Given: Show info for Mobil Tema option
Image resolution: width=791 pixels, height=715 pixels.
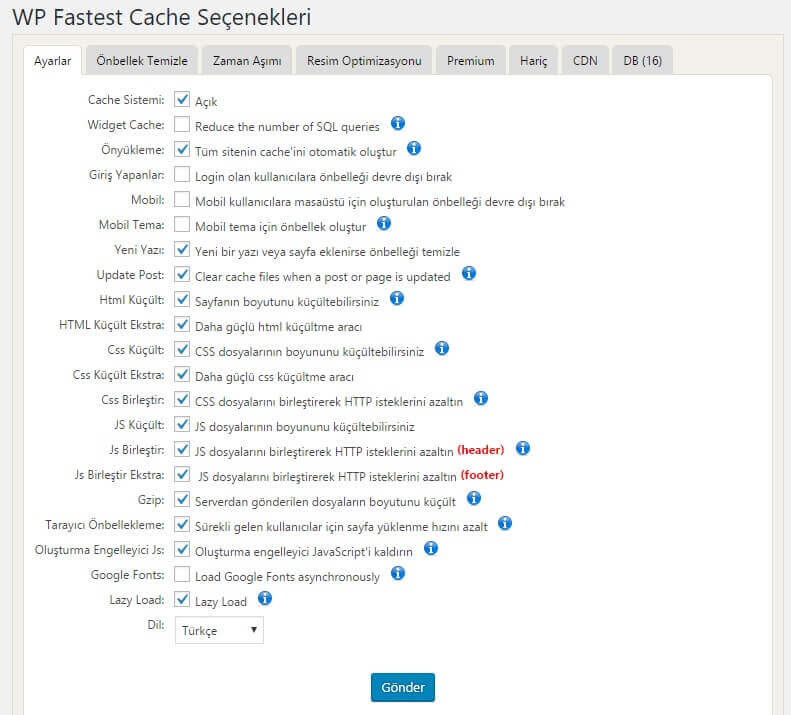Looking at the screenshot, I should pos(384,223).
